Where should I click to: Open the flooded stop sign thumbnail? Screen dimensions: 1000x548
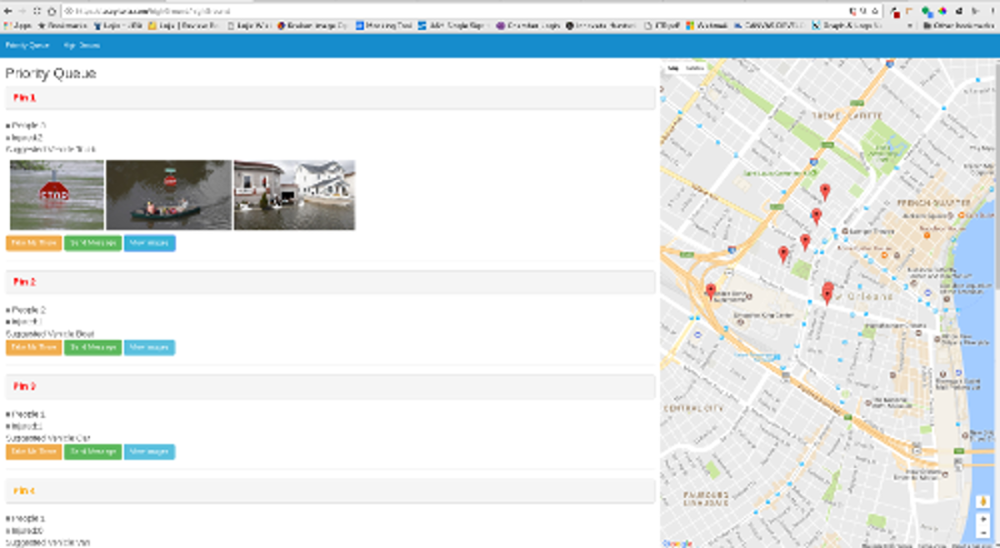coord(57,195)
